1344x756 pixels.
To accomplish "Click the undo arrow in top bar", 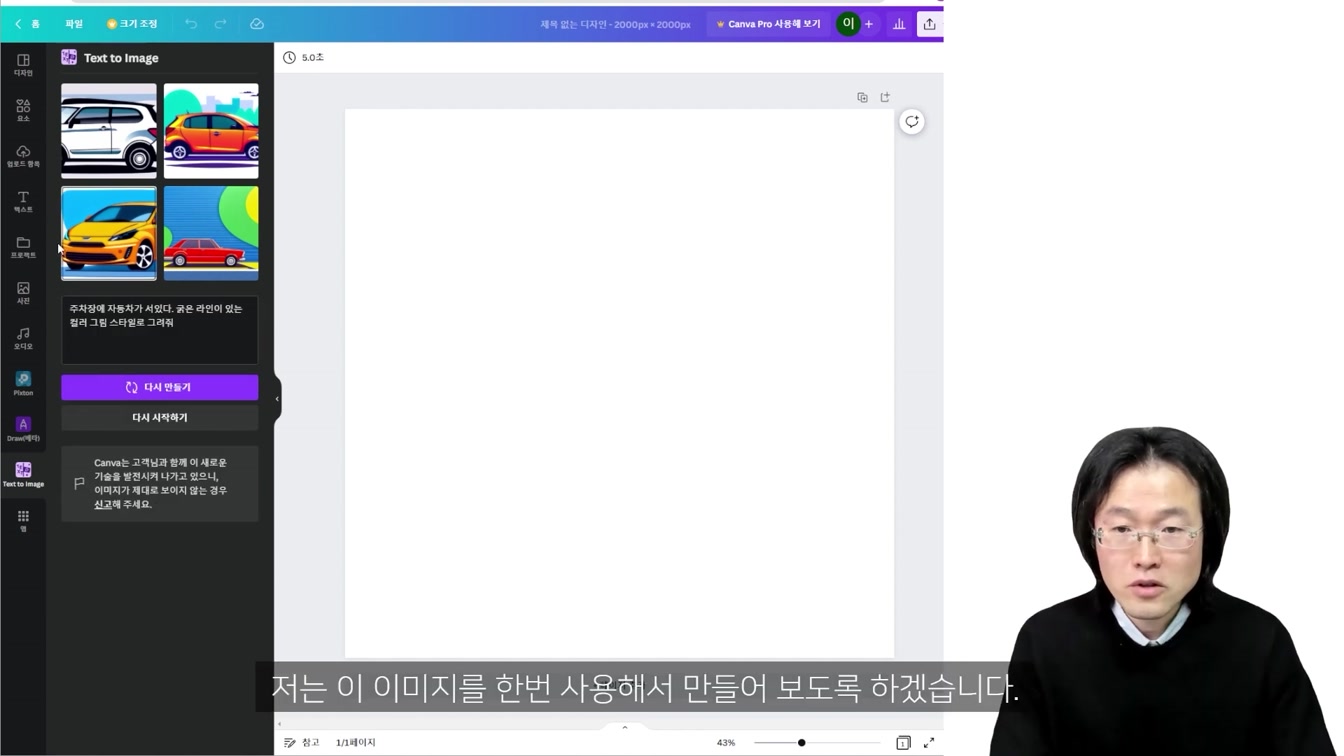I will coord(190,24).
